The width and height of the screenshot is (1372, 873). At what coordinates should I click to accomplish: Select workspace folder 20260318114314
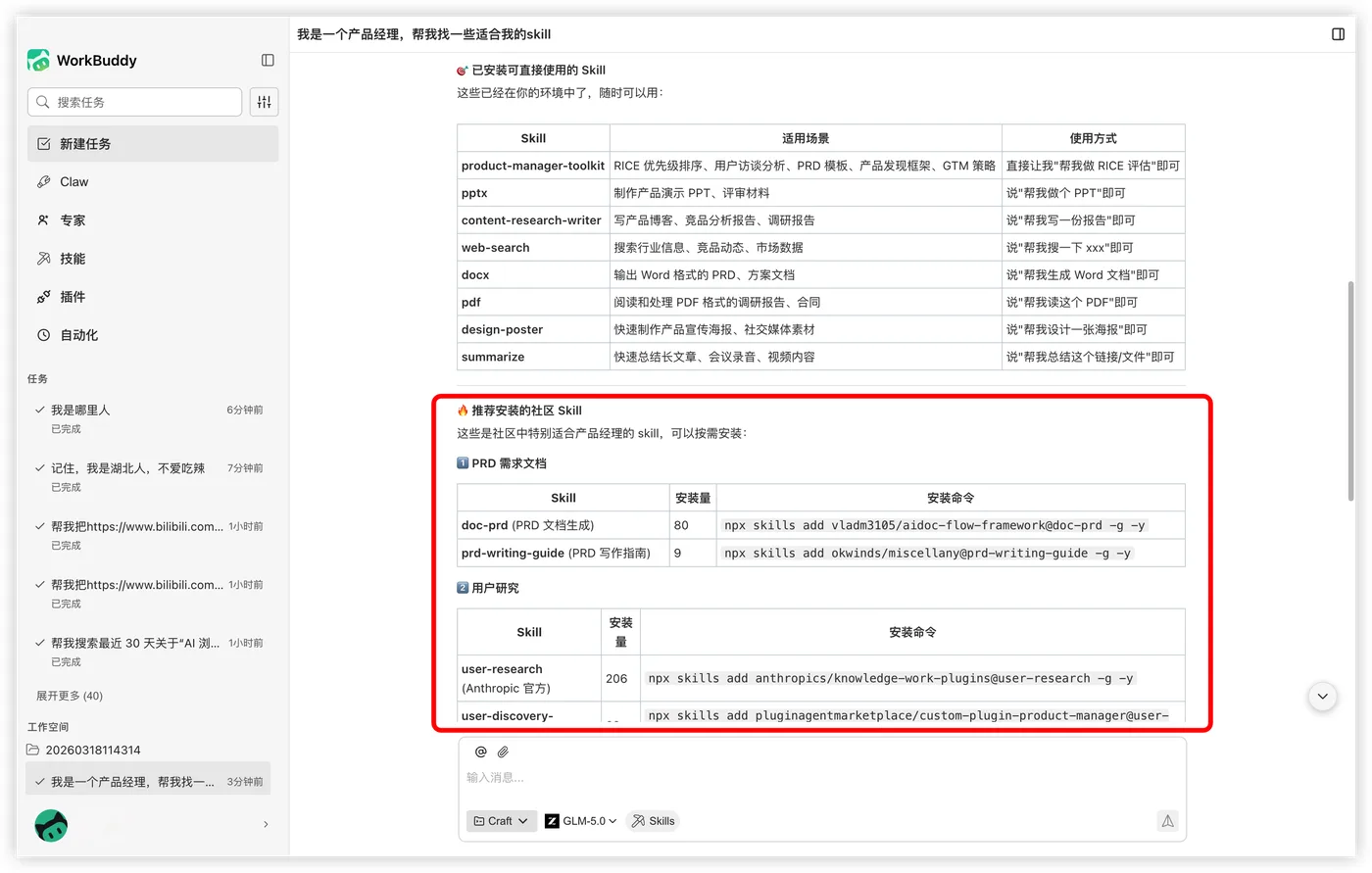pyautogui.click(x=84, y=751)
